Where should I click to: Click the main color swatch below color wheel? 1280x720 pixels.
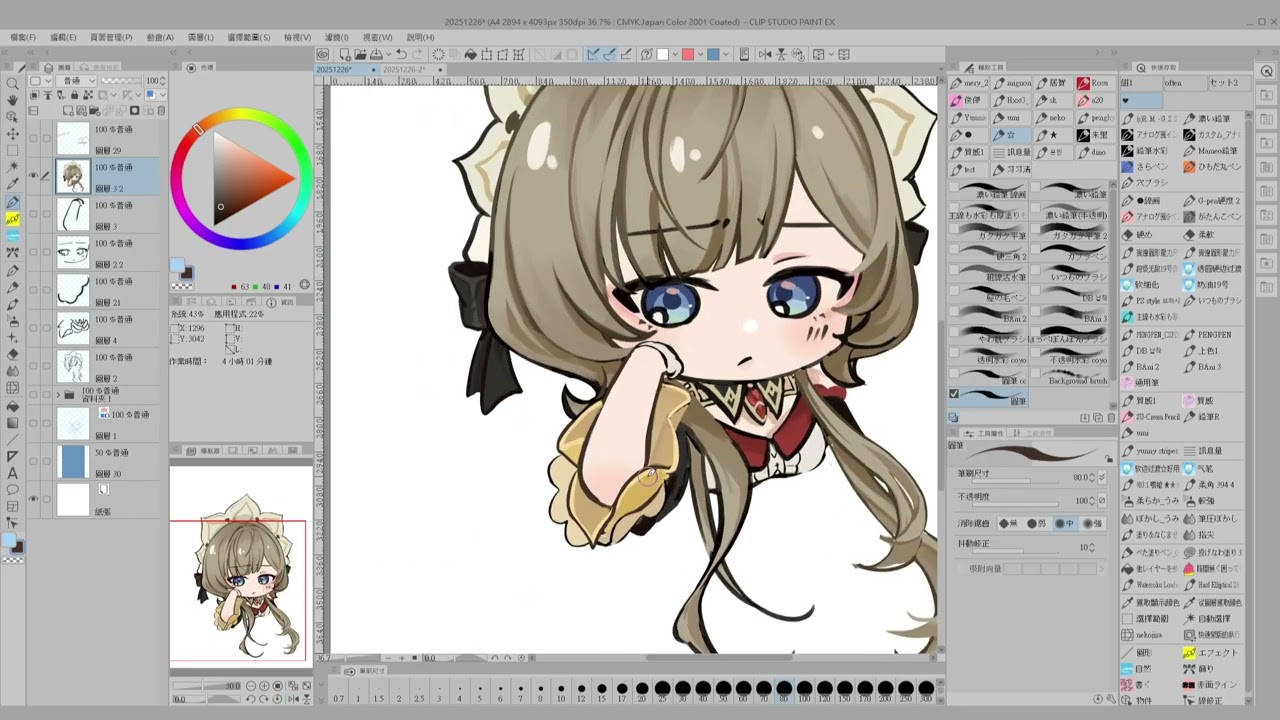click(x=177, y=265)
